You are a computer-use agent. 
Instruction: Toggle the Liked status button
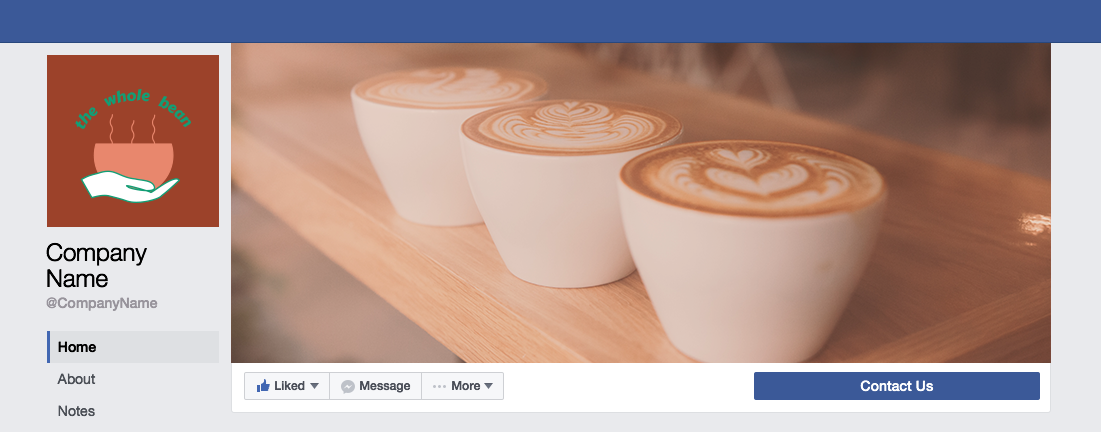287,386
